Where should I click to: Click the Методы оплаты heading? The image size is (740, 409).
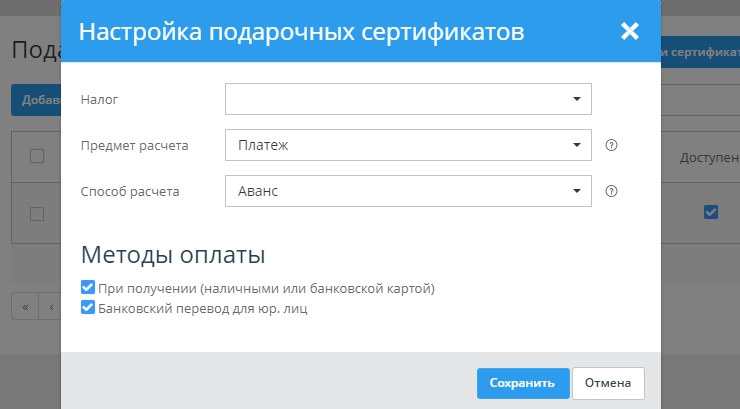[172, 254]
